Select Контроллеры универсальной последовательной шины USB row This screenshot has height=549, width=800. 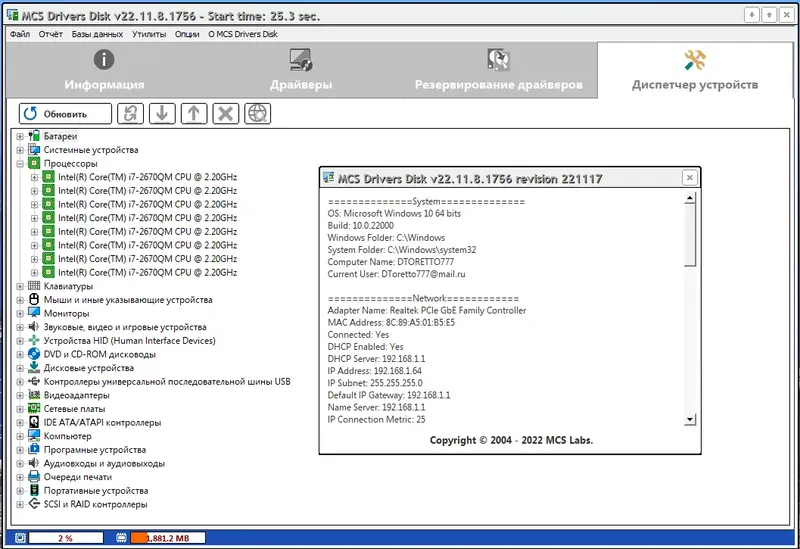pyautogui.click(x=167, y=382)
